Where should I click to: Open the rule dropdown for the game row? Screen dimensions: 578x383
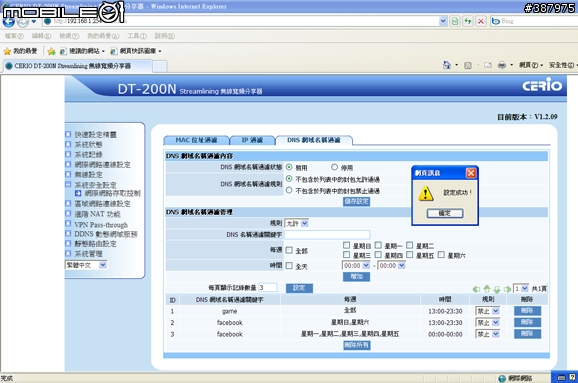click(488, 311)
